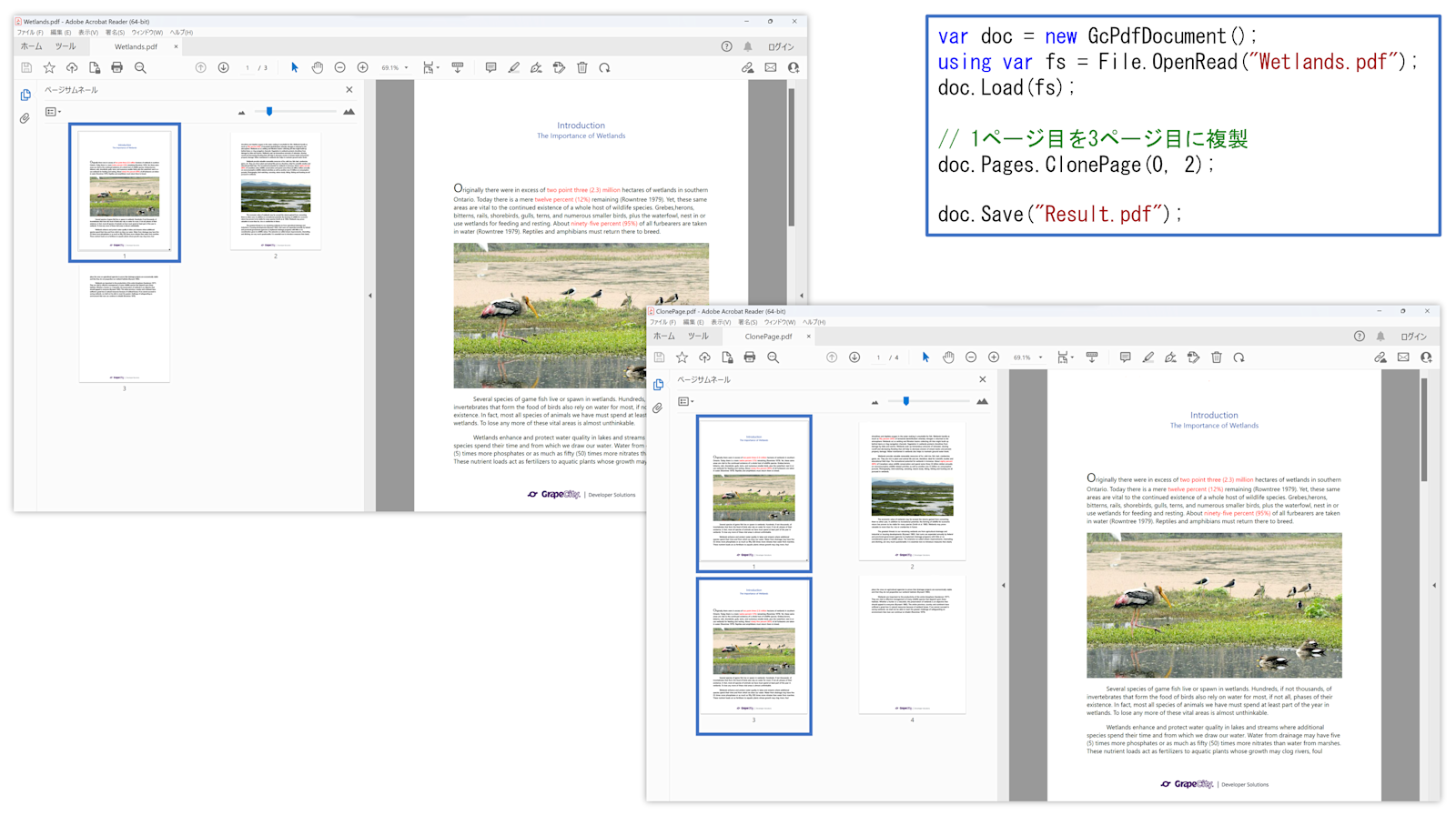Click the trash delete icon in Wetlands.pdf toolbar
Screen dimensions: 1456x815
coord(582,67)
